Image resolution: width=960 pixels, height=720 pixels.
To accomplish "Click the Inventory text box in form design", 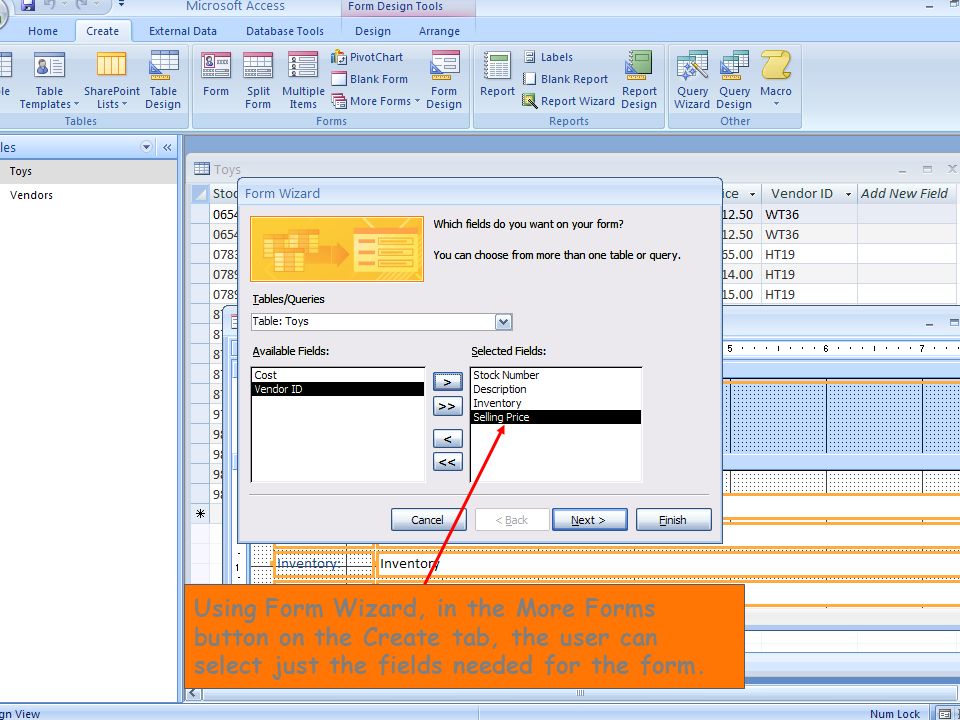I will (x=667, y=564).
